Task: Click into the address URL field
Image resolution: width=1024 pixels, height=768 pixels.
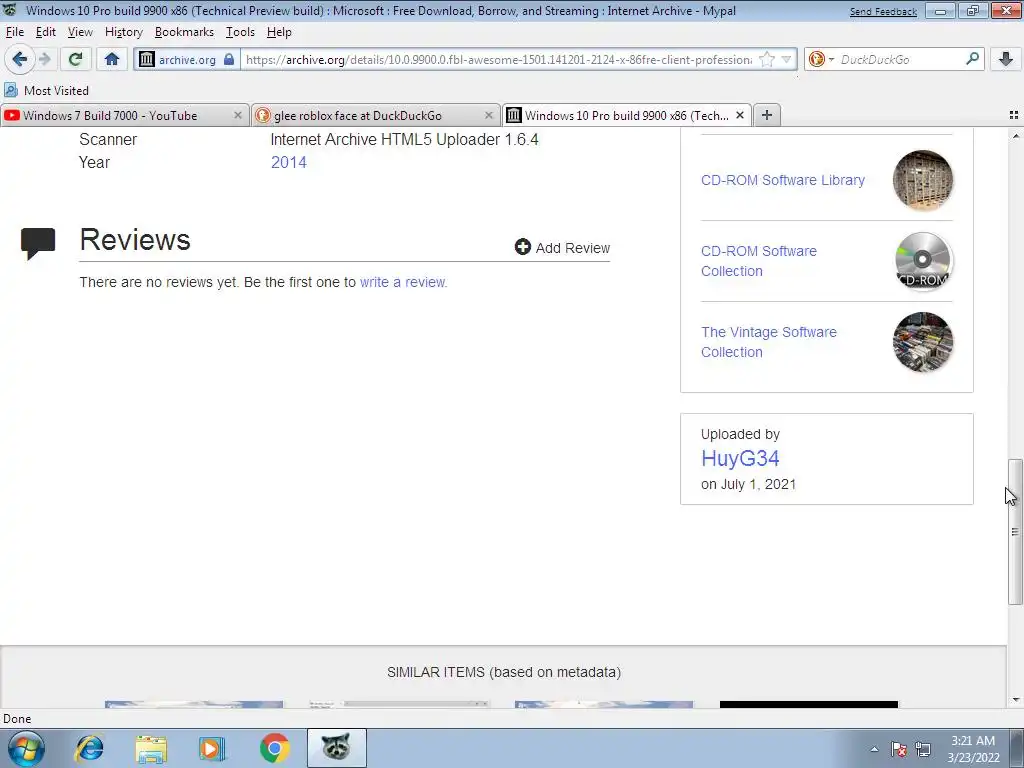Action: pyautogui.click(x=500, y=59)
